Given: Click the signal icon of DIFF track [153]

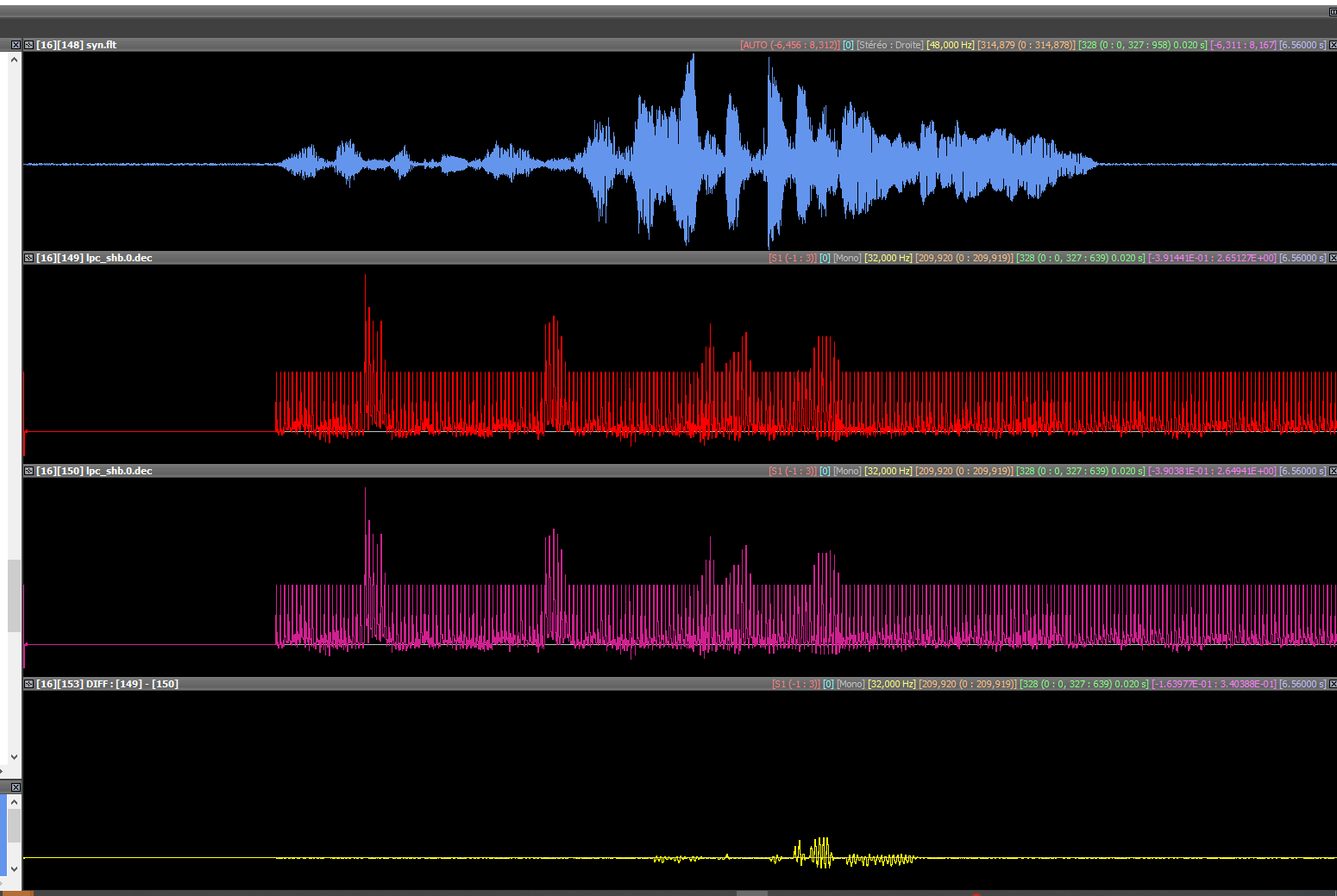Looking at the screenshot, I should click(28, 684).
